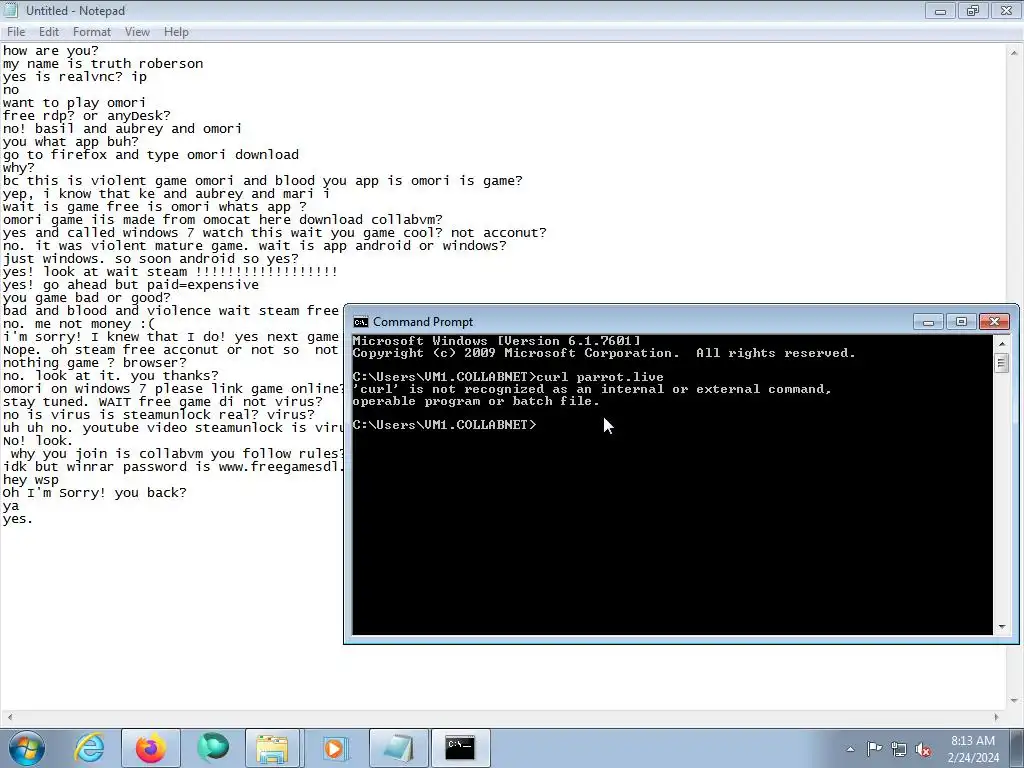Click Notepad vertical scrollbar up arrow
1024x768 pixels.
click(x=1014, y=52)
